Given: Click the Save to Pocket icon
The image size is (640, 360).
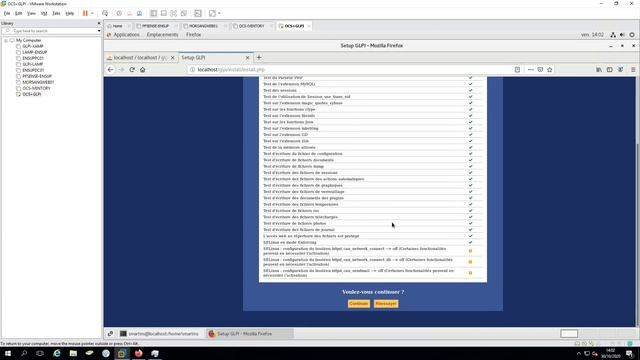Looking at the screenshot, I should point(540,70).
